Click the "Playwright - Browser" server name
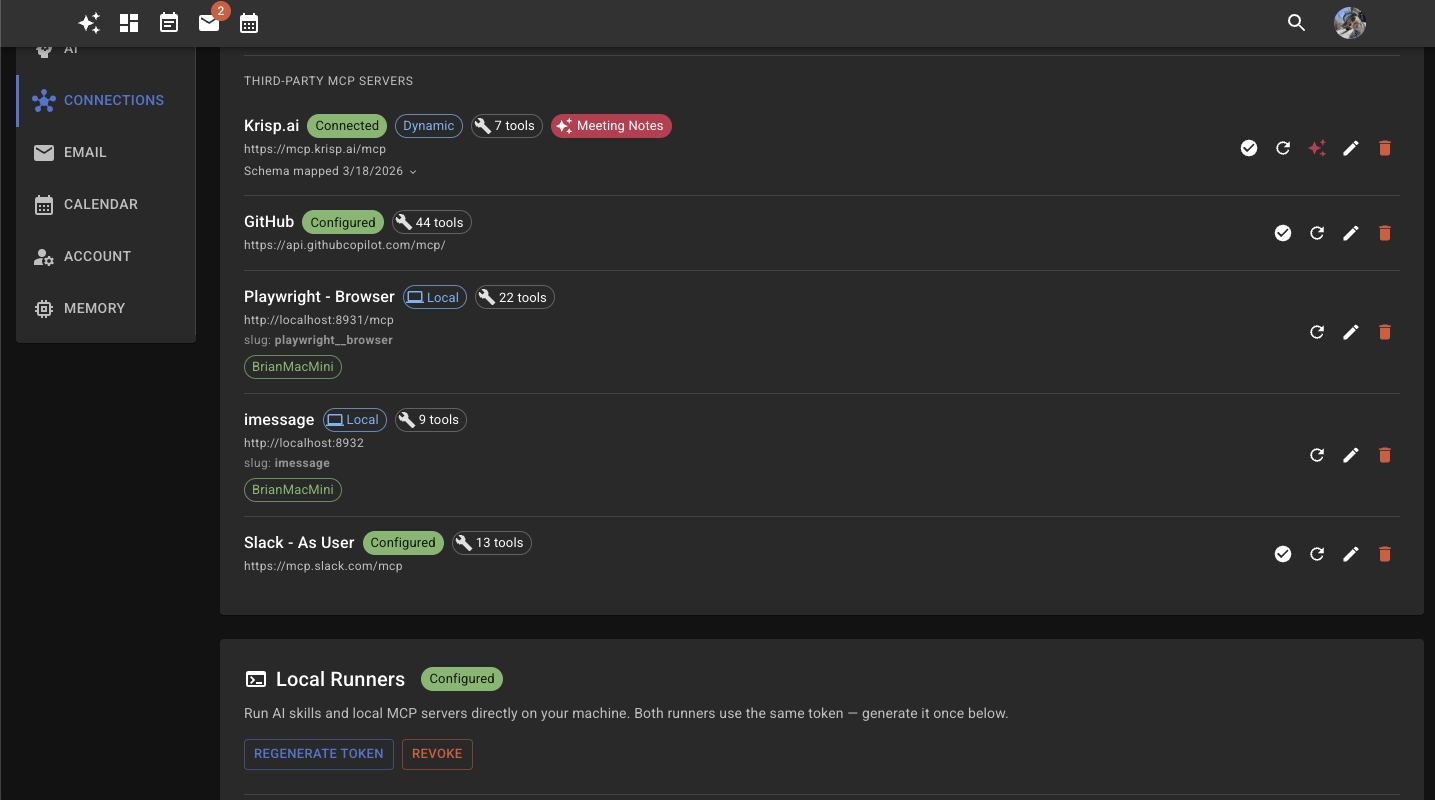 tap(319, 297)
